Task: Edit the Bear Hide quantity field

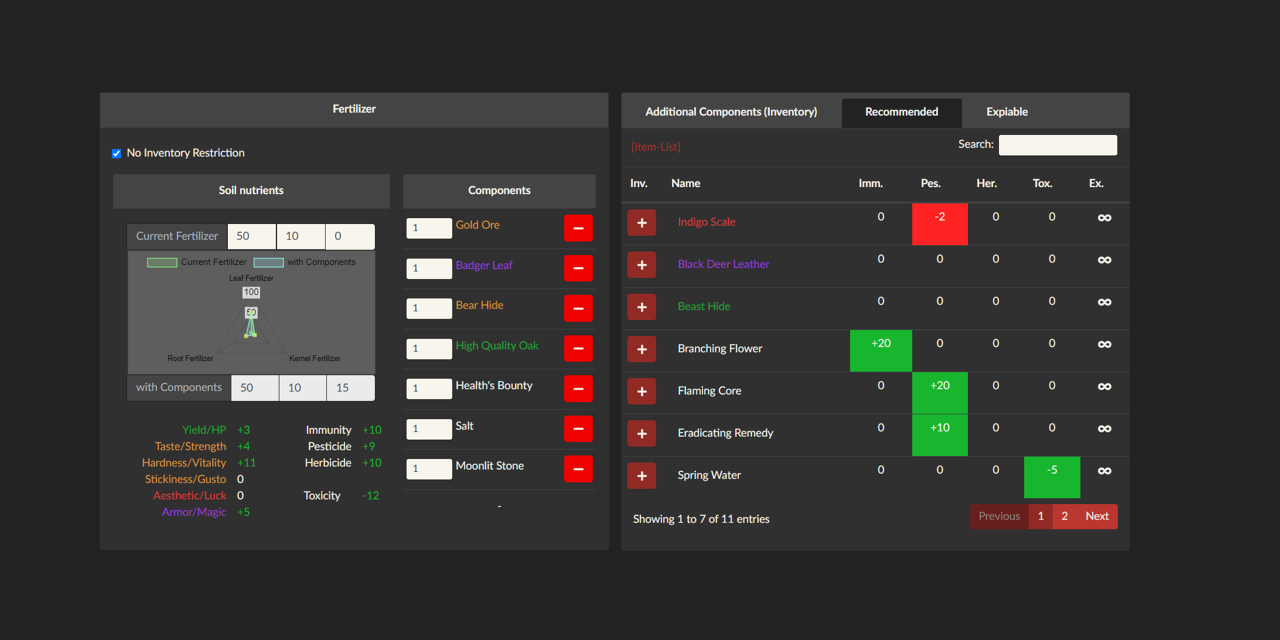Action: pos(429,308)
